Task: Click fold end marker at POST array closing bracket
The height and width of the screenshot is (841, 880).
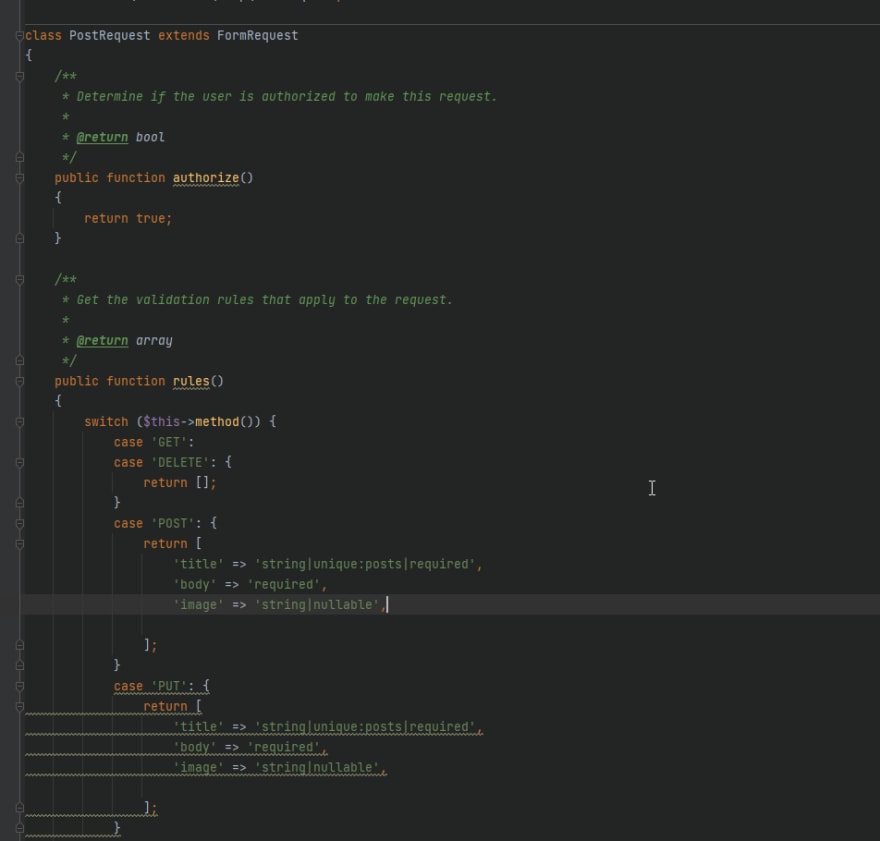Action: click(x=20, y=645)
